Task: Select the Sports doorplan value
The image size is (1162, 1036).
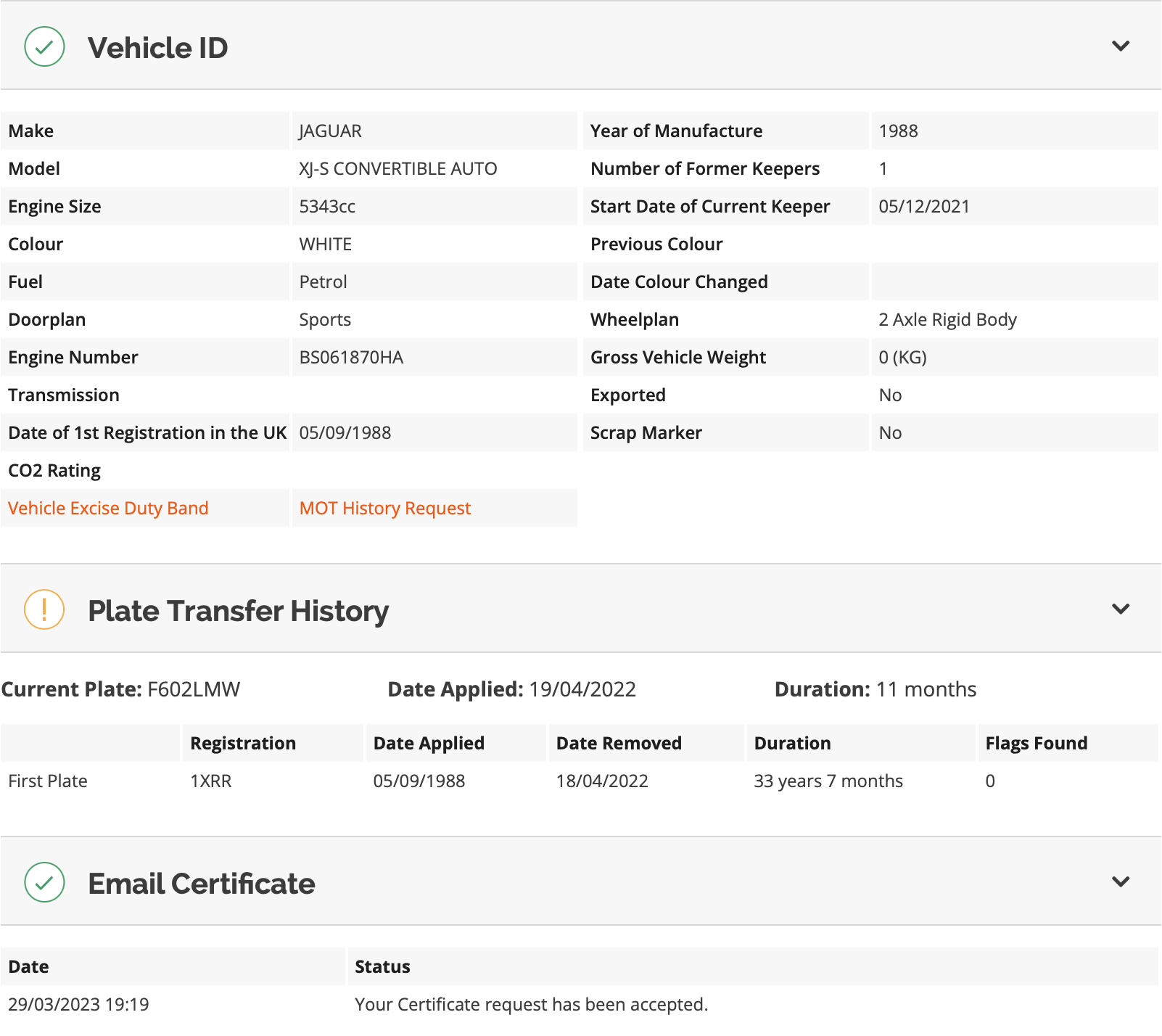Action: click(x=325, y=319)
